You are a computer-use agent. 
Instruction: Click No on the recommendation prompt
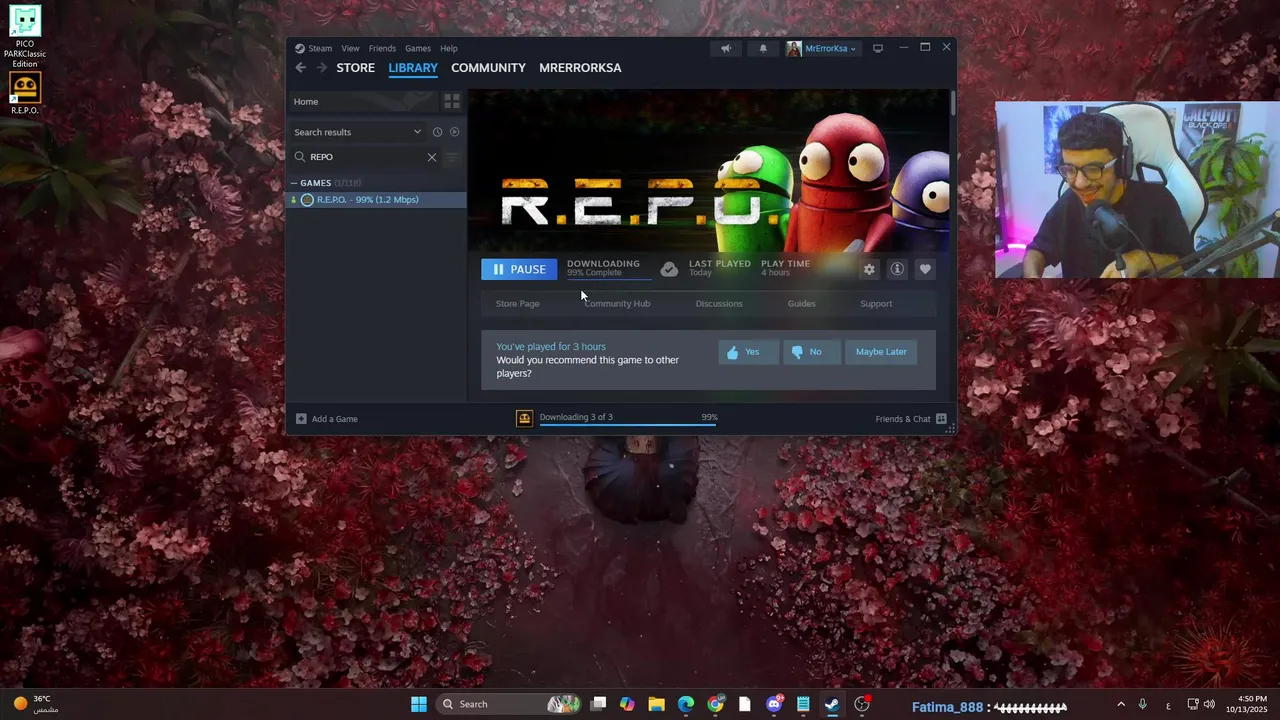click(810, 352)
